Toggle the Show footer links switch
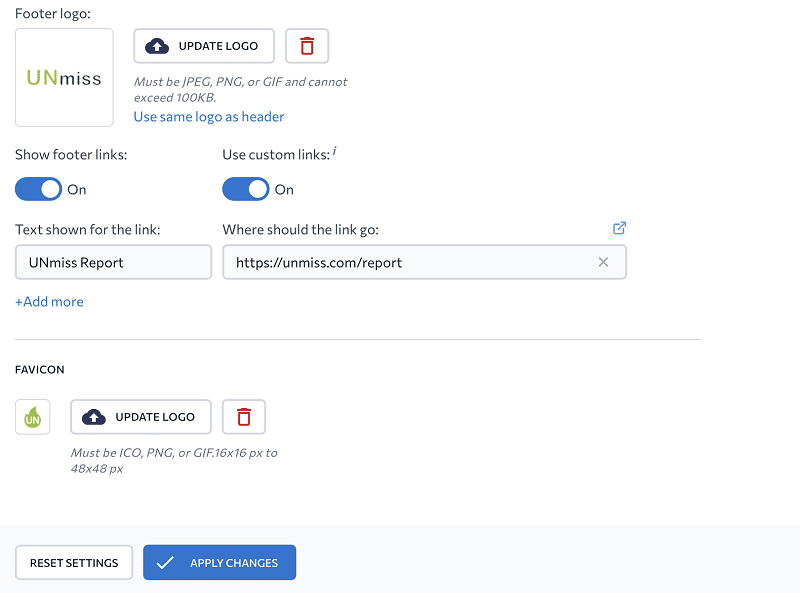Image resolution: width=800 pixels, height=593 pixels. coord(38,189)
